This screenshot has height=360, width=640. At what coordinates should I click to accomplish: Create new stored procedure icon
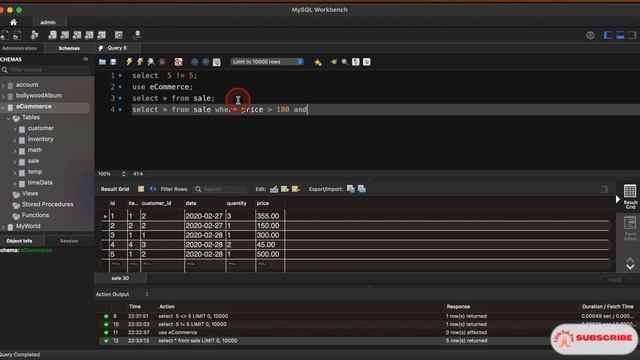pos(89,35)
